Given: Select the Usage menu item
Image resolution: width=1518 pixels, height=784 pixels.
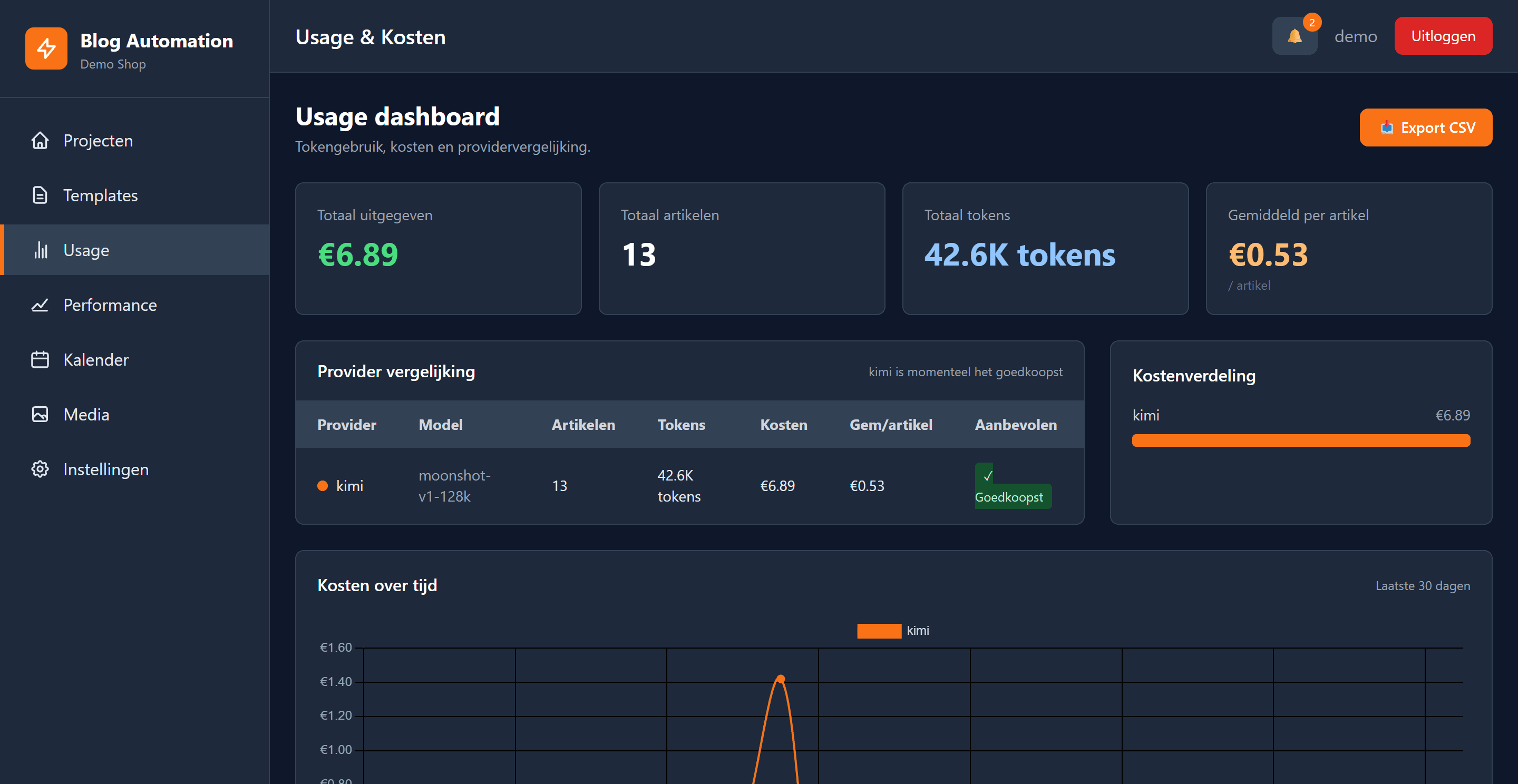Looking at the screenshot, I should 134,250.
